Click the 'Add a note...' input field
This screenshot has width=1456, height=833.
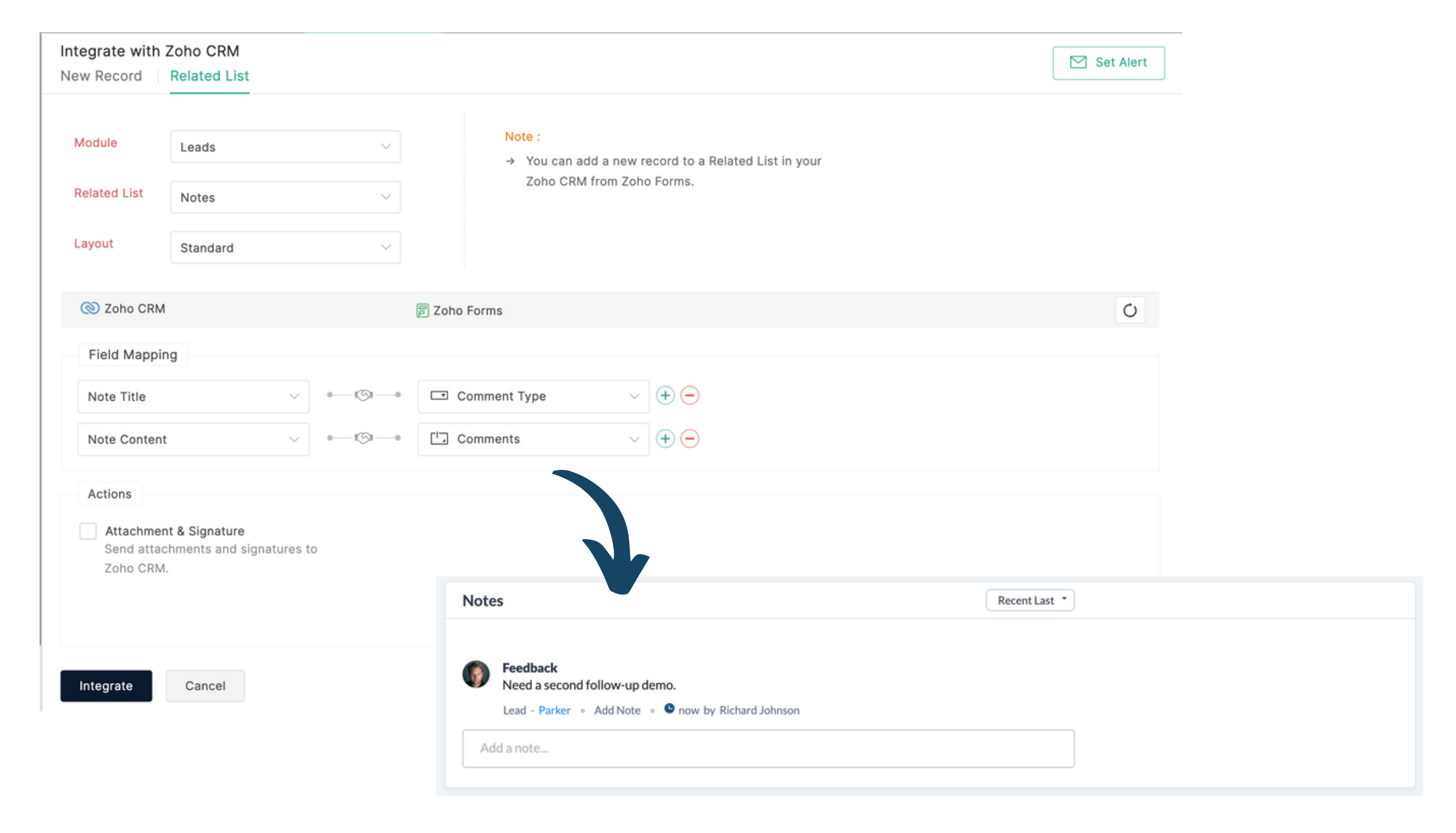click(768, 748)
